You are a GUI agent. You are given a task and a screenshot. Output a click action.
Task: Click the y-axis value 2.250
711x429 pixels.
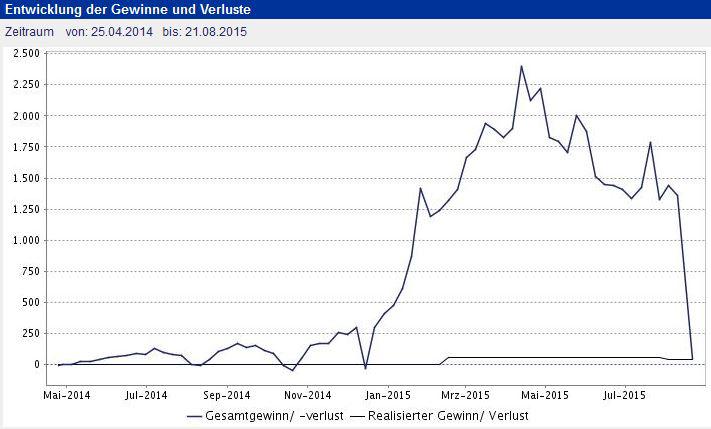[26, 84]
